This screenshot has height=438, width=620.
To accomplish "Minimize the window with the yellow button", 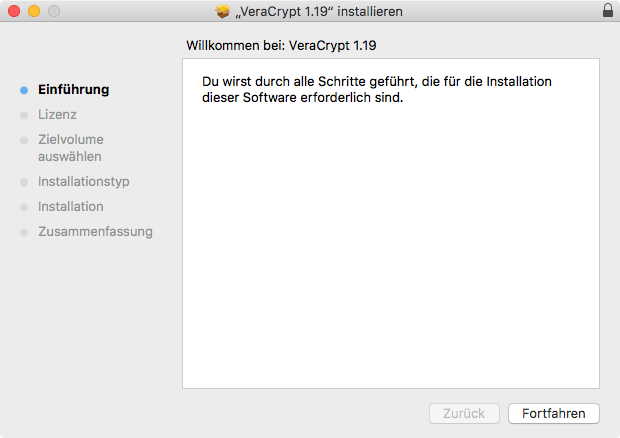I will click(x=33, y=11).
